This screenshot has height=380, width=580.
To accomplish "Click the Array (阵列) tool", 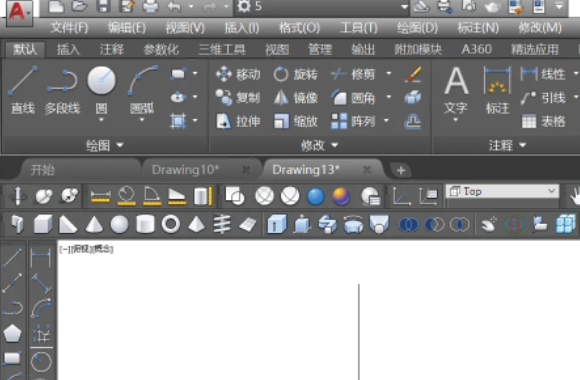I will coord(353,121).
